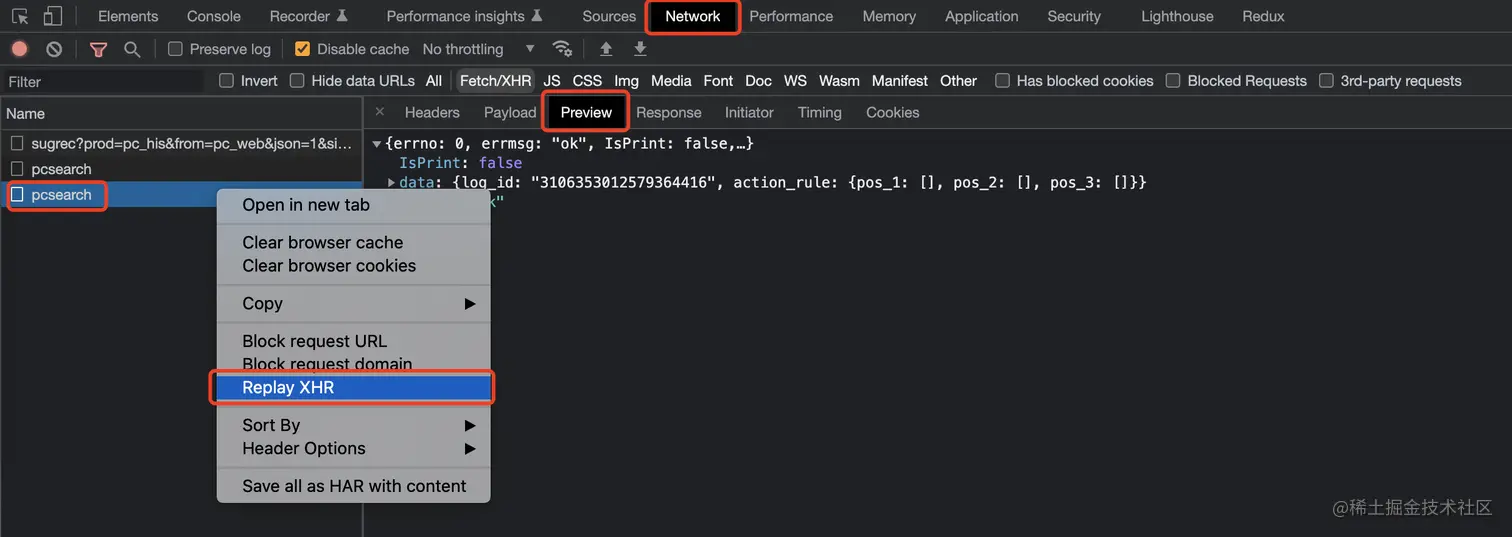Screen dimensions: 1512x537
Task: Enable Has blocked cookies checkbox
Action: pos(1002,81)
